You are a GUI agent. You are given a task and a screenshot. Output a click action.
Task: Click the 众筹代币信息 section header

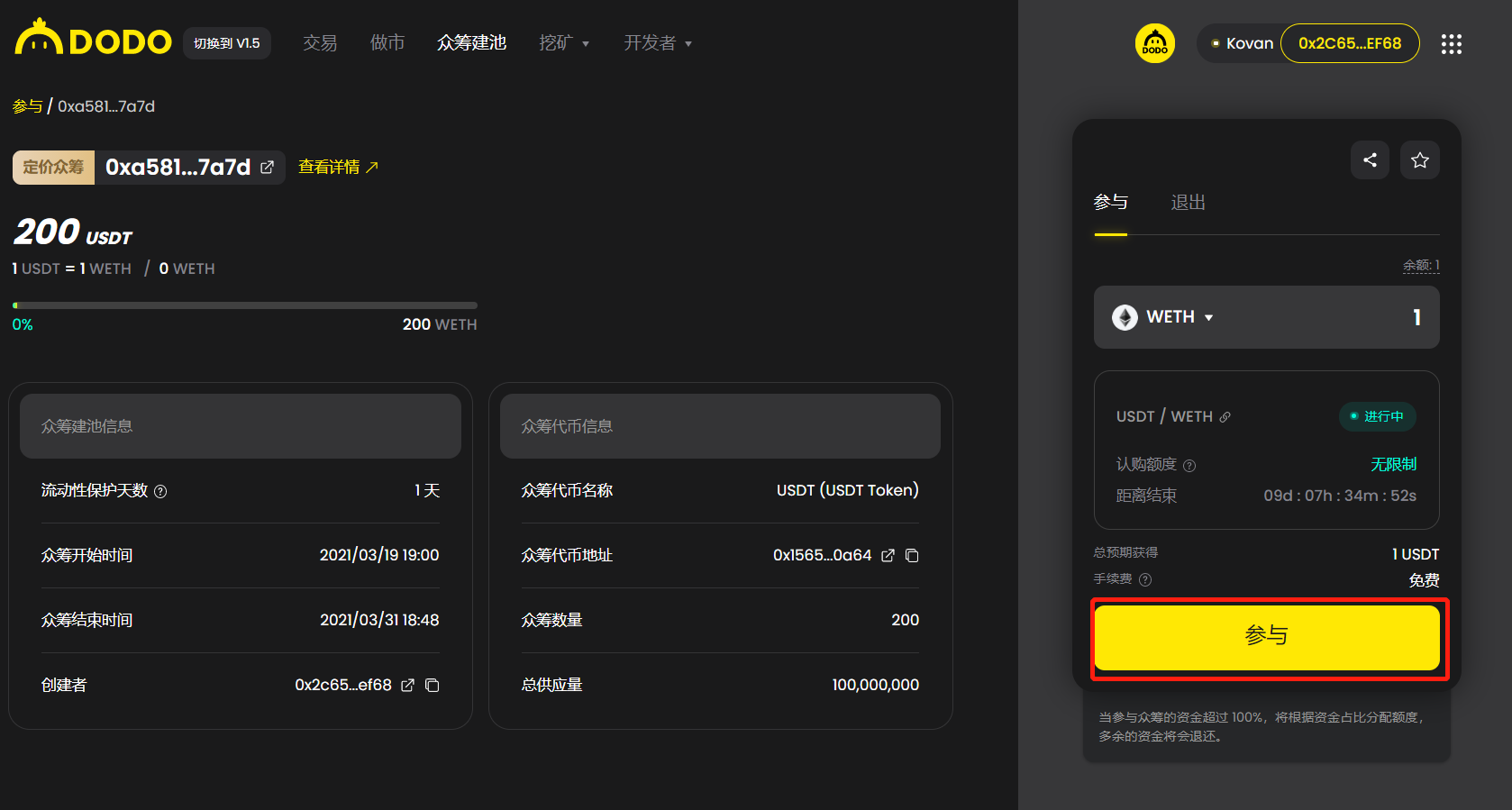point(720,426)
